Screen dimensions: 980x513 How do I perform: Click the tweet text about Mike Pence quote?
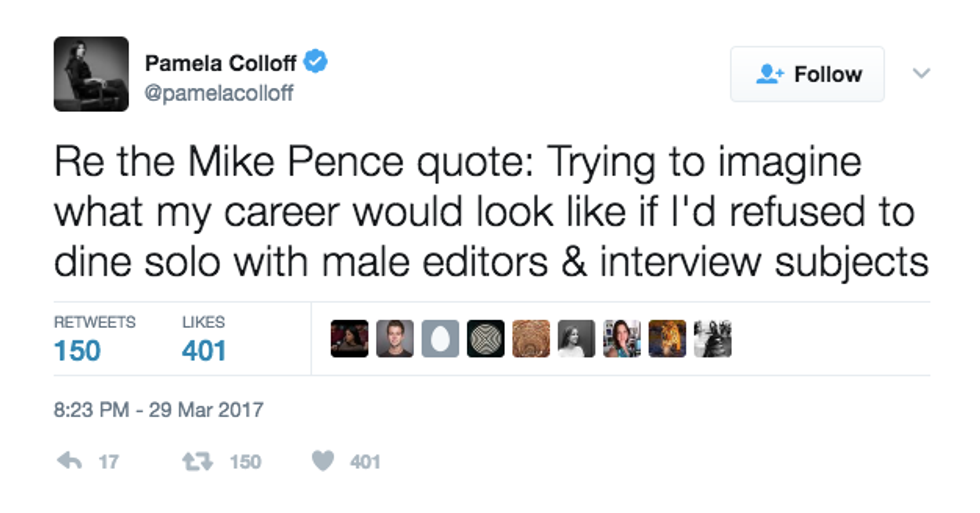[490, 213]
